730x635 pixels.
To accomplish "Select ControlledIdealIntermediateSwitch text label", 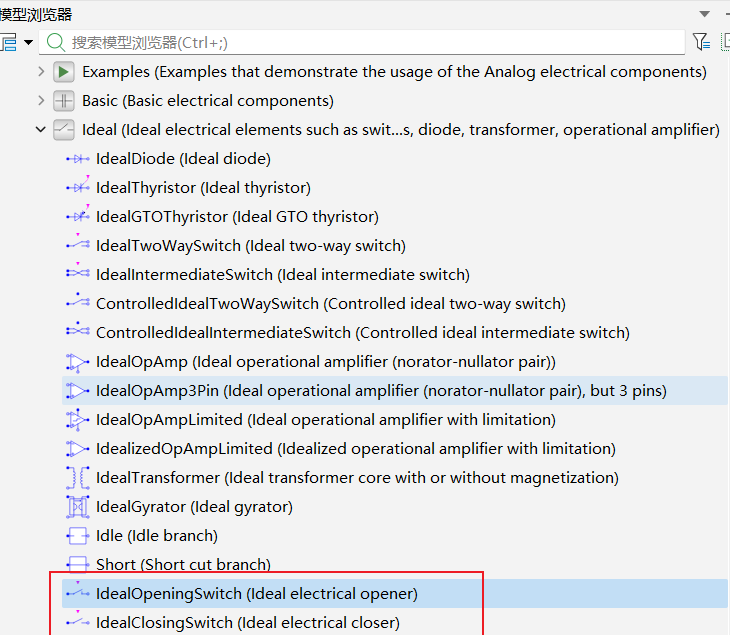I will point(363,333).
